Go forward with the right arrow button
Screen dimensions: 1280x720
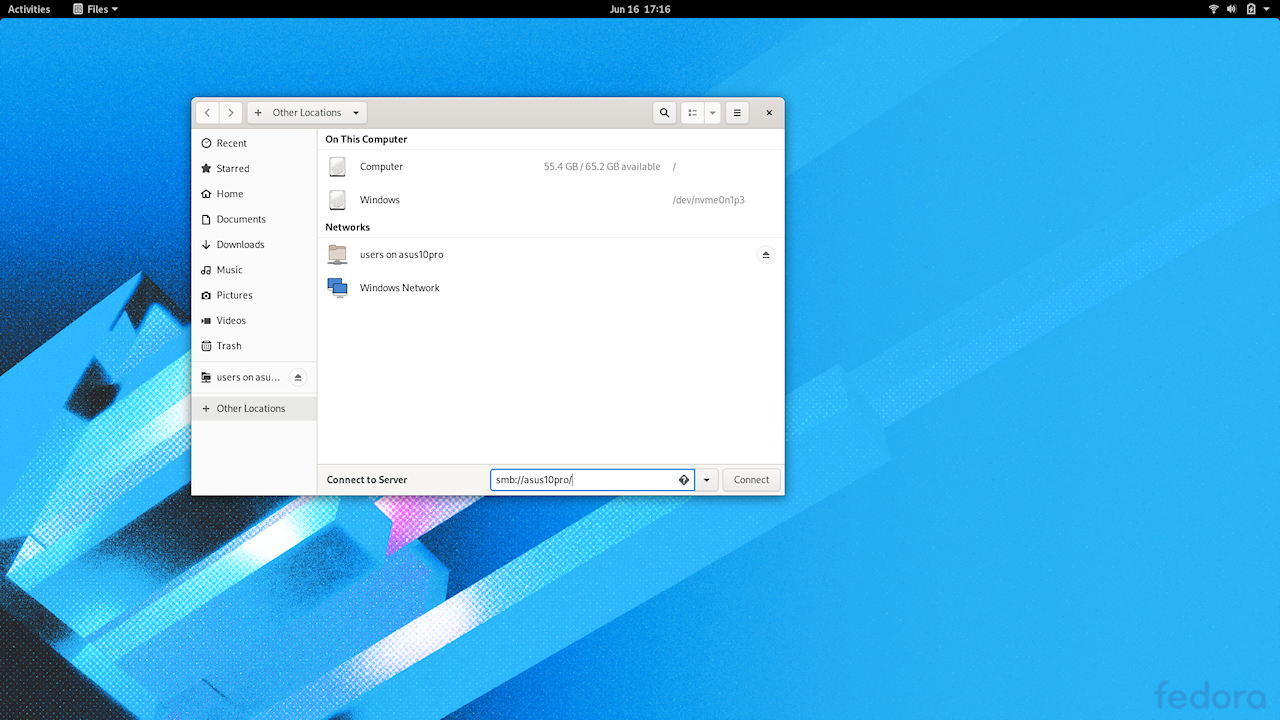click(x=231, y=113)
